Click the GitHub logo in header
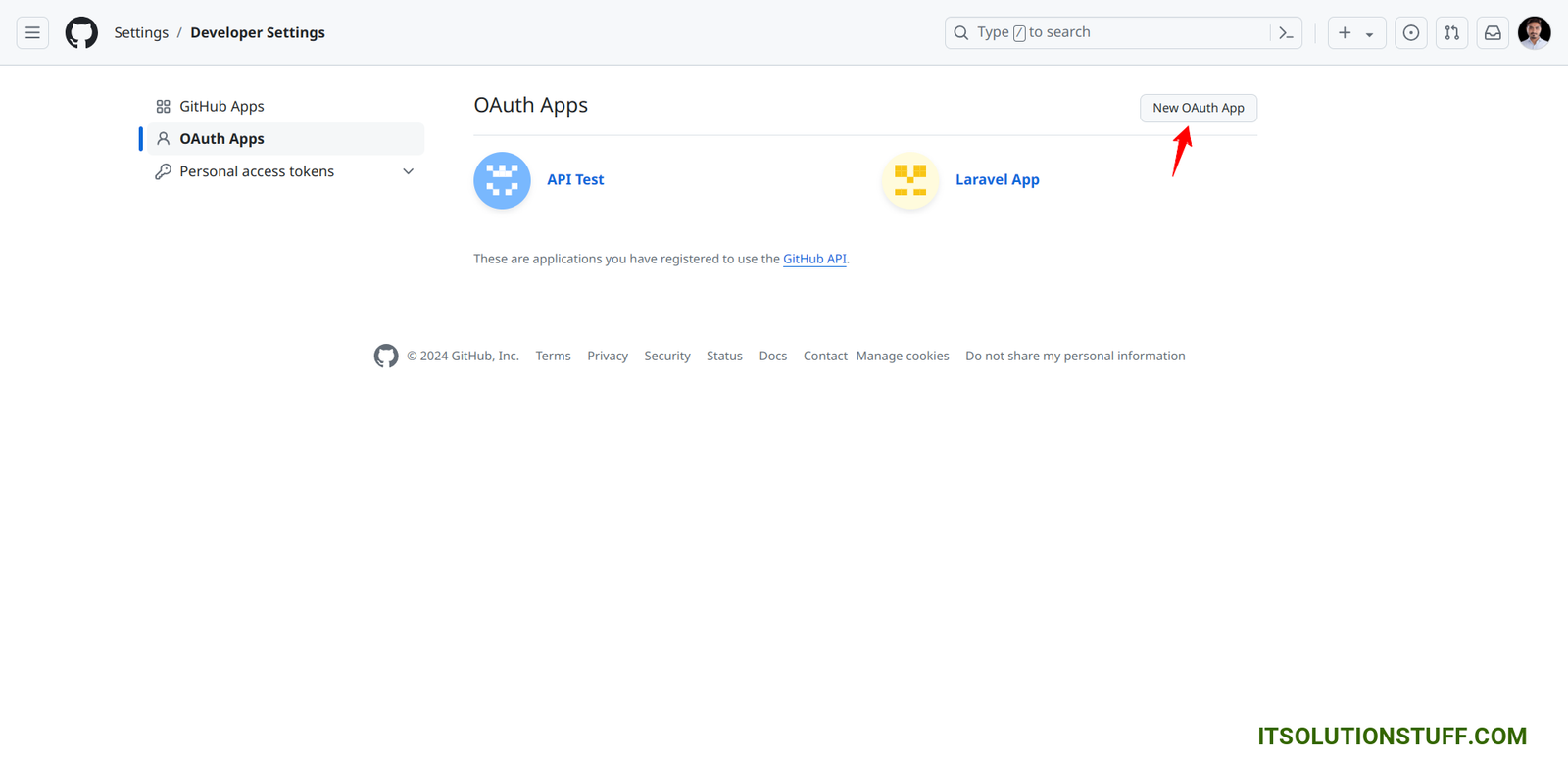This screenshot has height=761, width=1568. point(81,32)
